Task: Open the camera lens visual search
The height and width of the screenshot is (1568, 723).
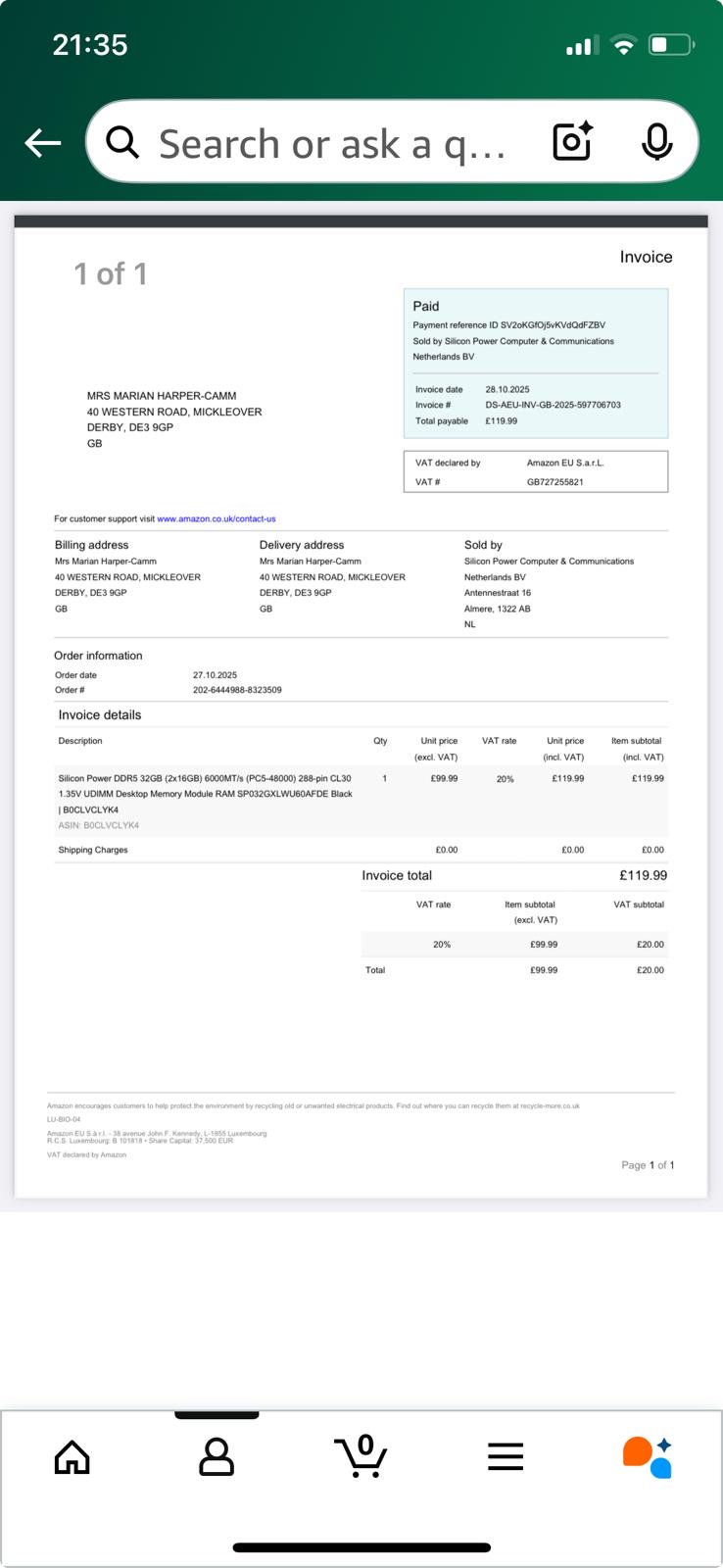Action: pyautogui.click(x=573, y=142)
